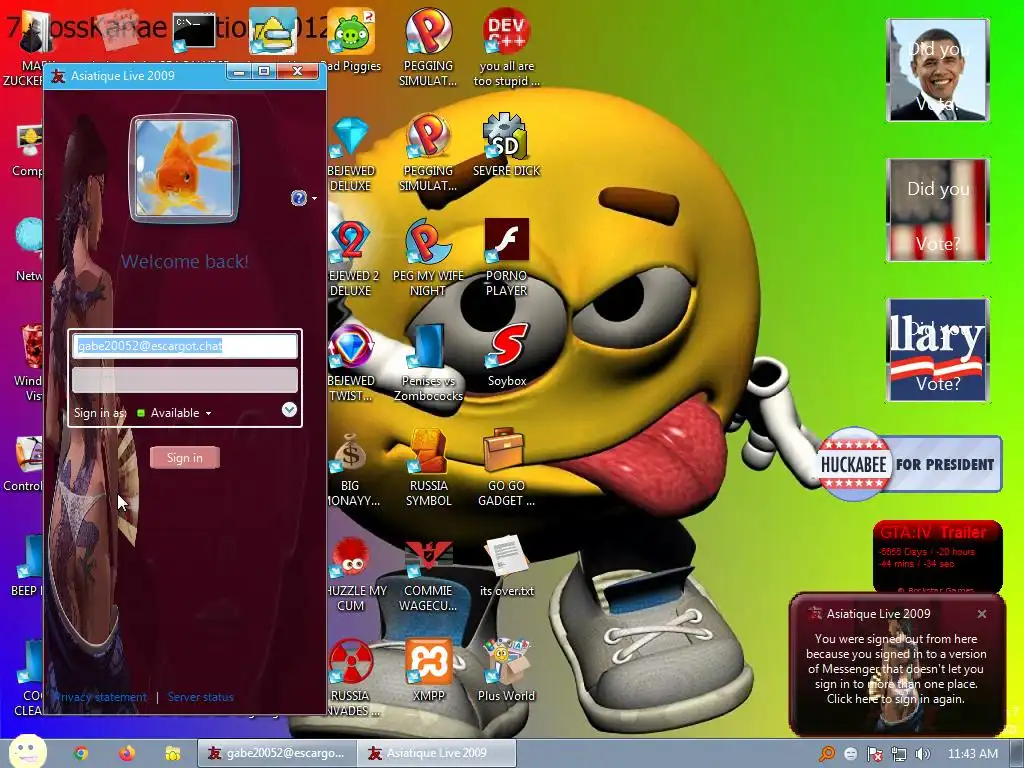Click the signed-out message to sign in again

tap(895, 669)
